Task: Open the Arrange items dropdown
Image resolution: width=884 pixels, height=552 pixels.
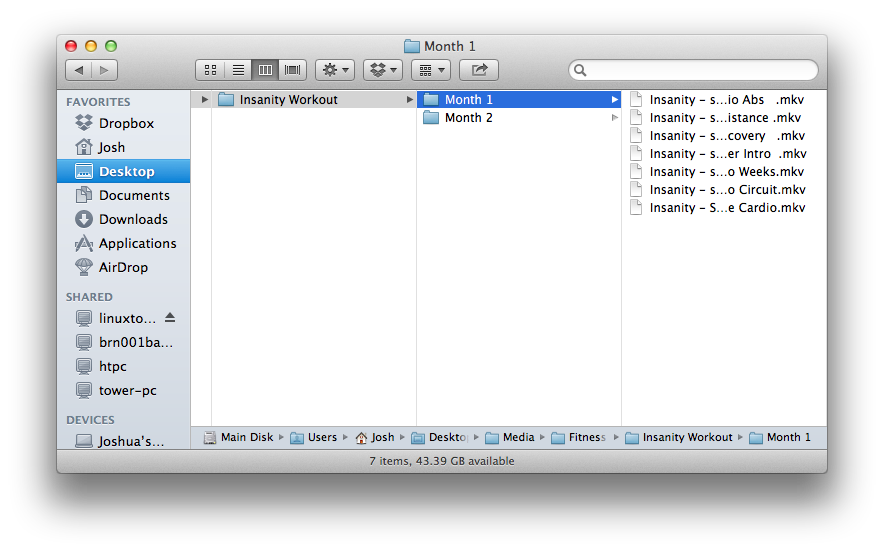Action: coord(431,70)
